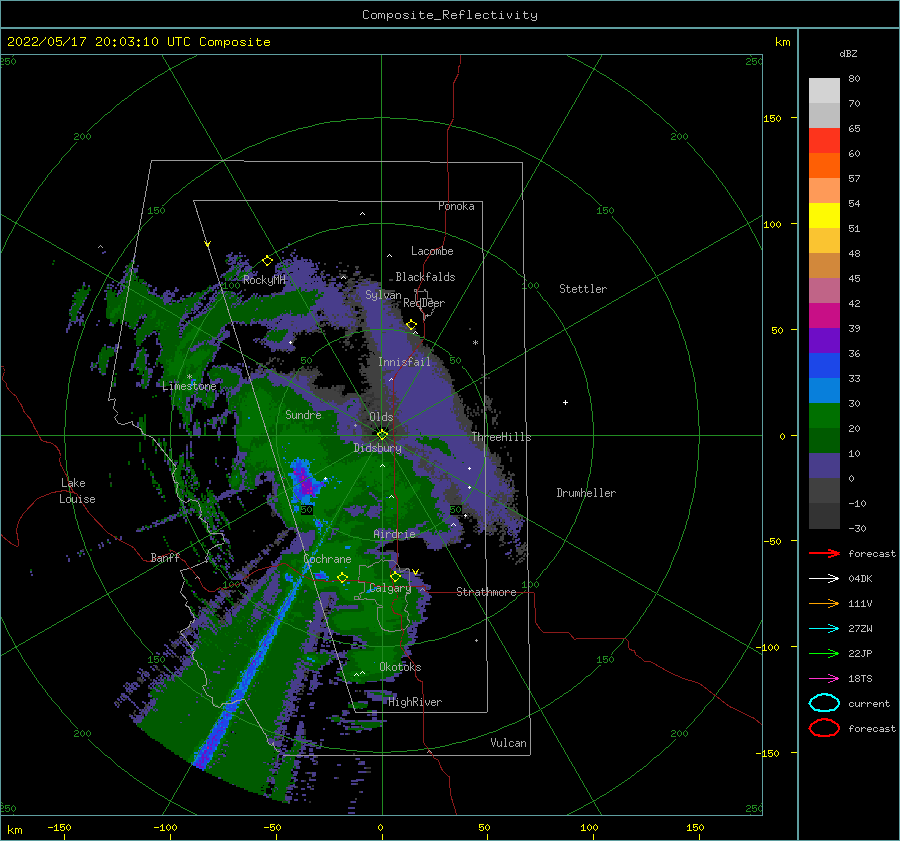Click the yellow diamond marker under Cochrane
This screenshot has width=900, height=841.
pos(343,577)
